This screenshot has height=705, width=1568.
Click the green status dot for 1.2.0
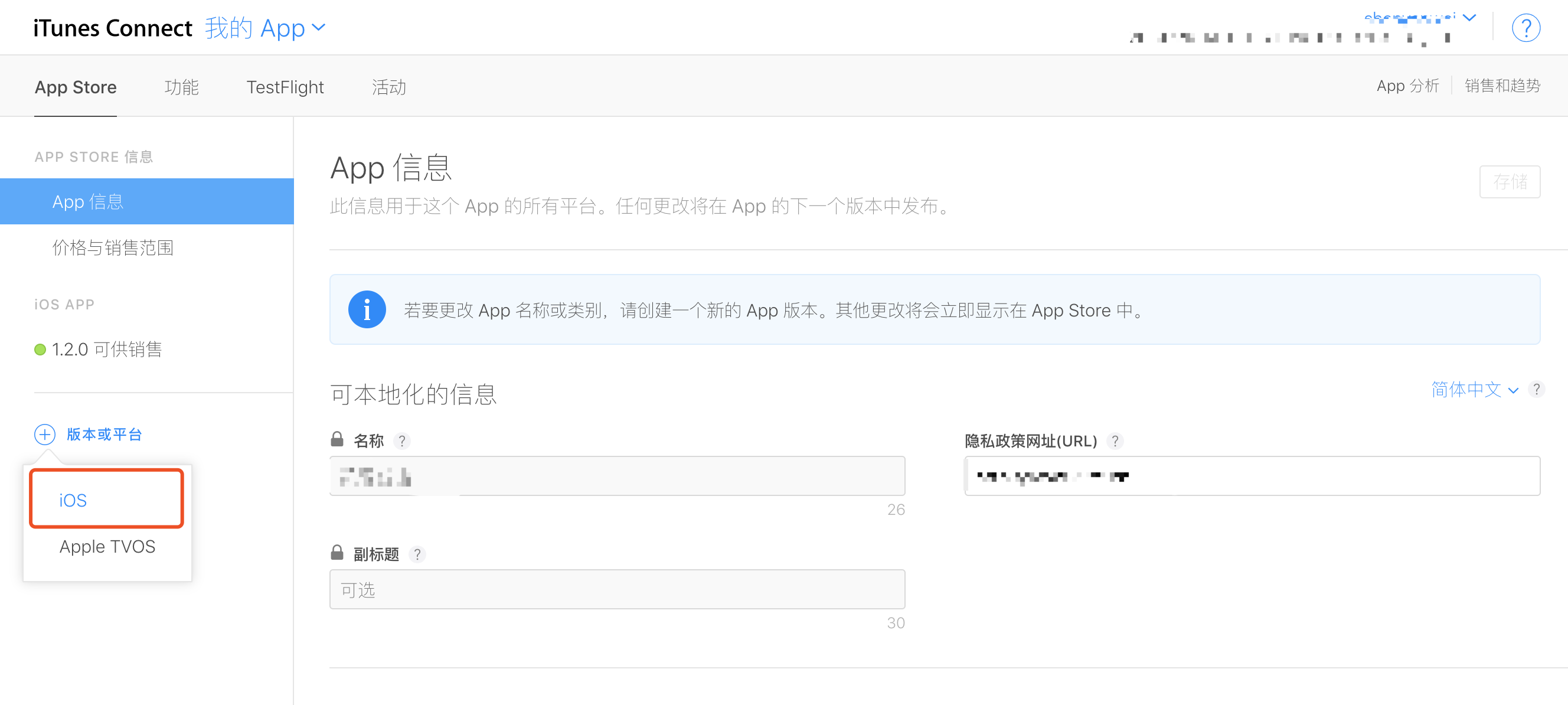pyautogui.click(x=40, y=350)
